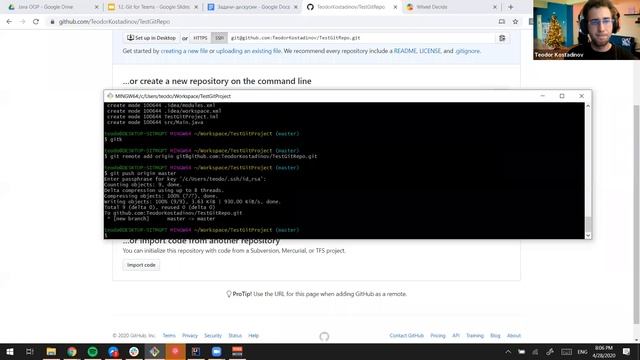Click the Set up in Desktop button

[x=151, y=38]
